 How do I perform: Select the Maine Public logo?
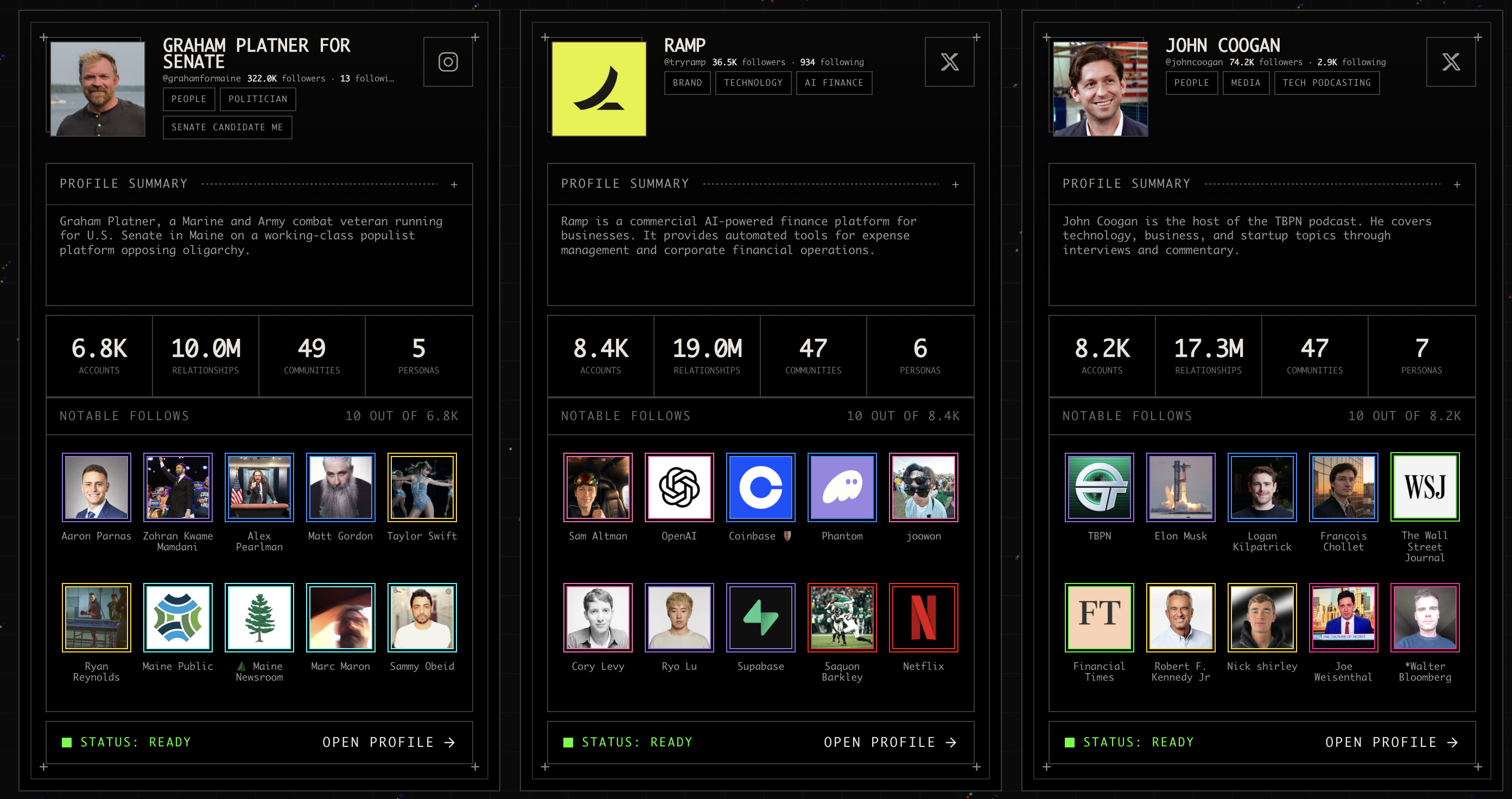click(x=178, y=618)
